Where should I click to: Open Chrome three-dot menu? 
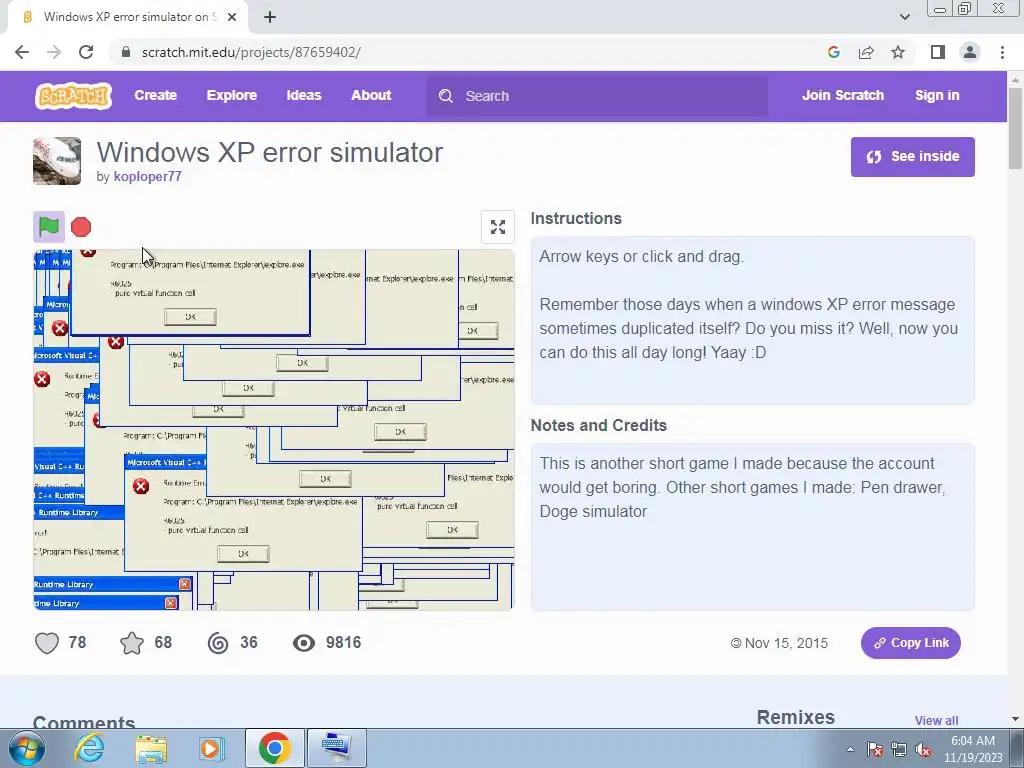coord(1002,52)
